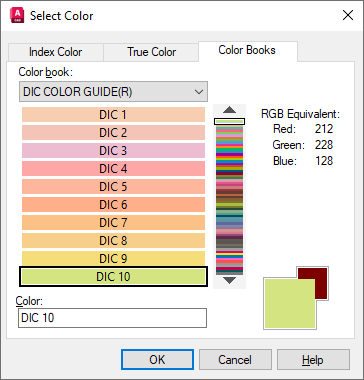
Task: Switch to the Index Color tab
Action: click(x=55, y=52)
